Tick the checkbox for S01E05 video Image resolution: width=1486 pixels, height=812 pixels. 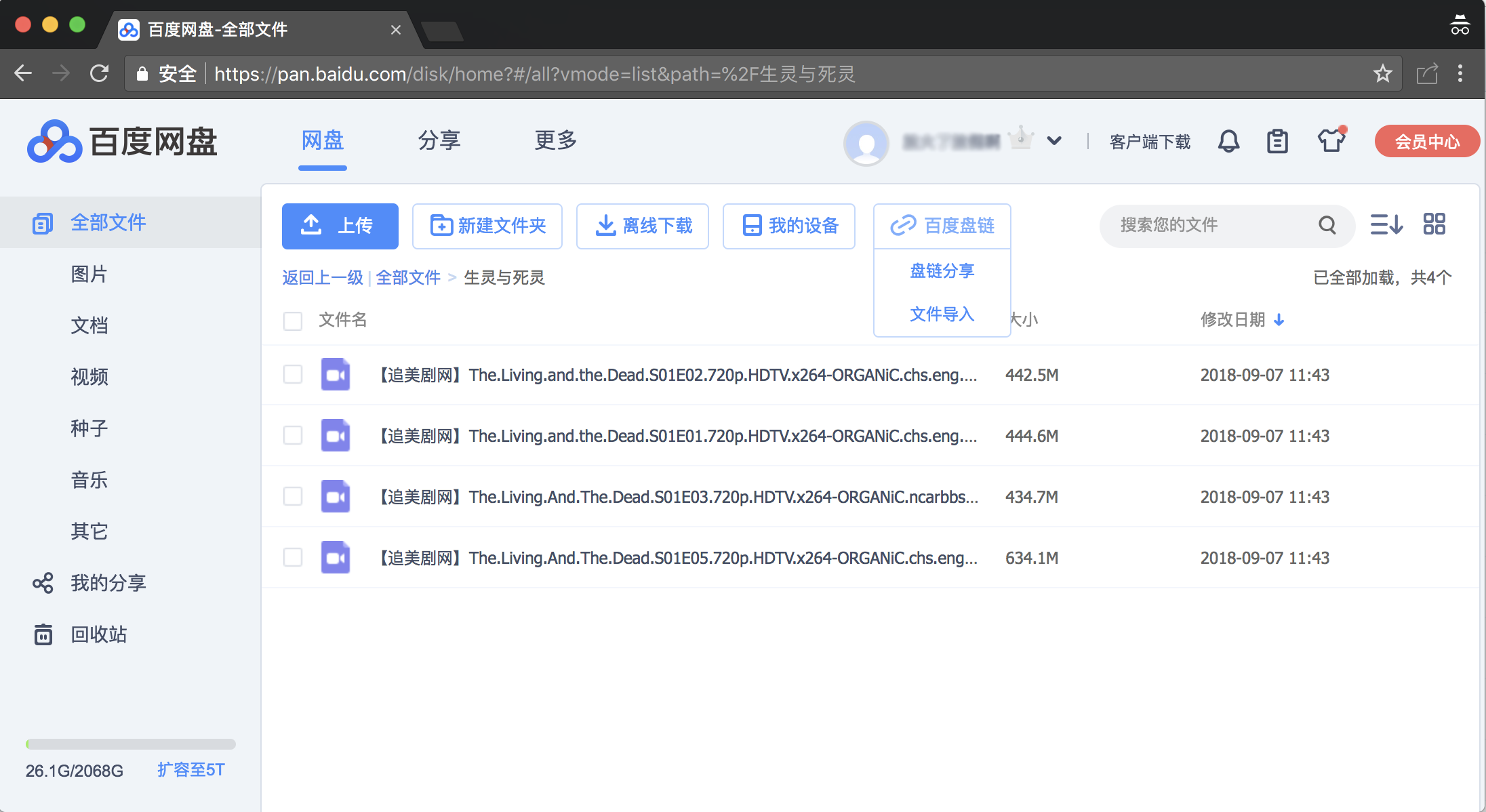(293, 558)
